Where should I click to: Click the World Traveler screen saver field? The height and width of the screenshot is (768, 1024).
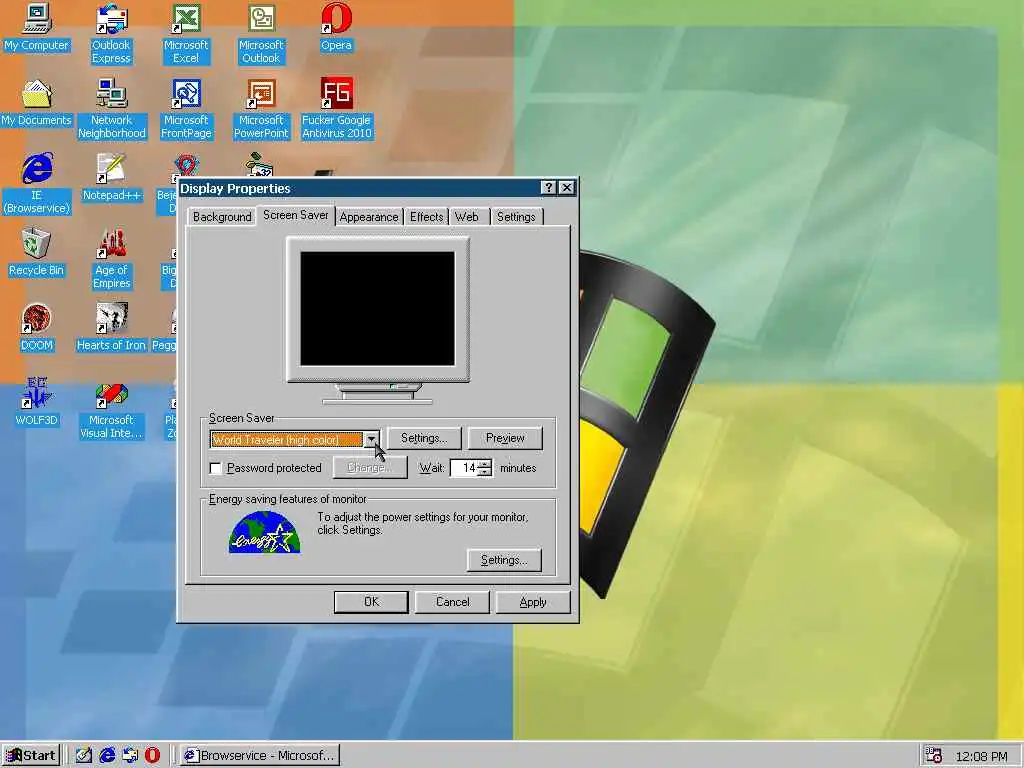(287, 440)
